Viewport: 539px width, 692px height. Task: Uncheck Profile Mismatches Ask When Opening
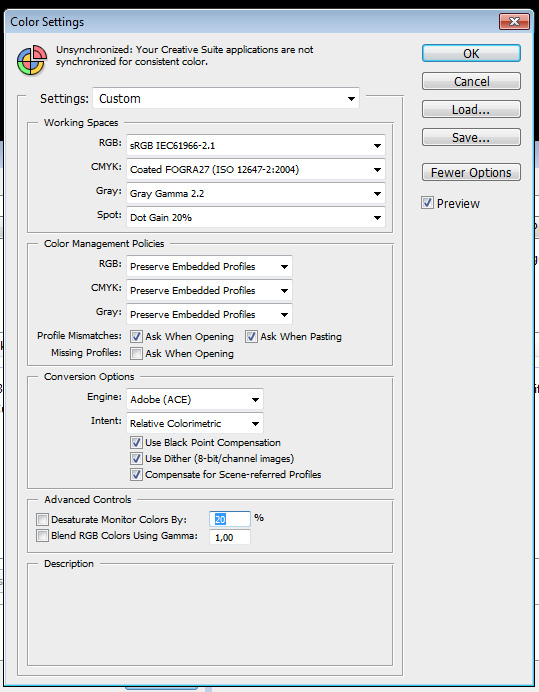point(136,337)
